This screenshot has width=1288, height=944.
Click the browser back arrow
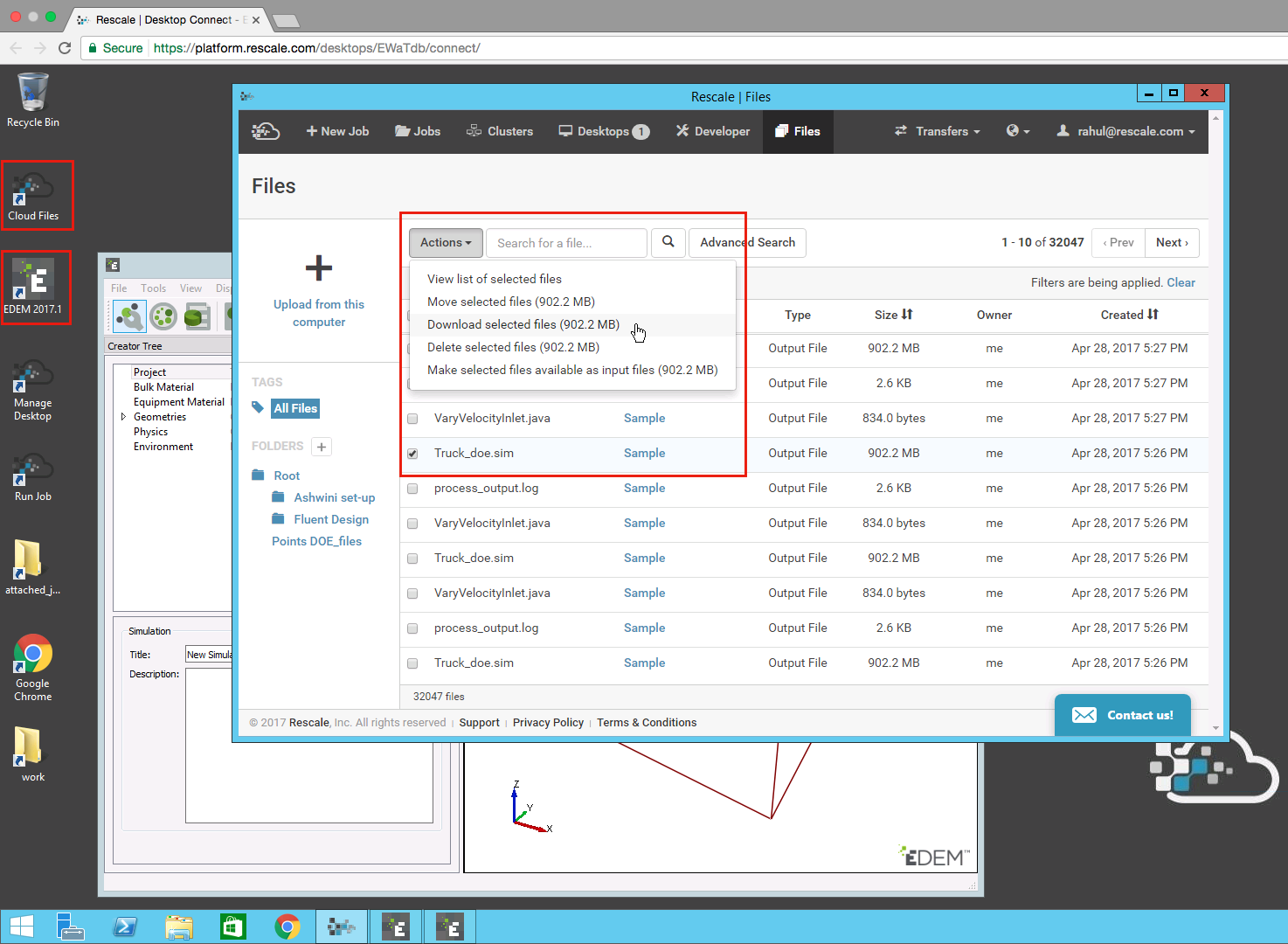pyautogui.click(x=16, y=48)
